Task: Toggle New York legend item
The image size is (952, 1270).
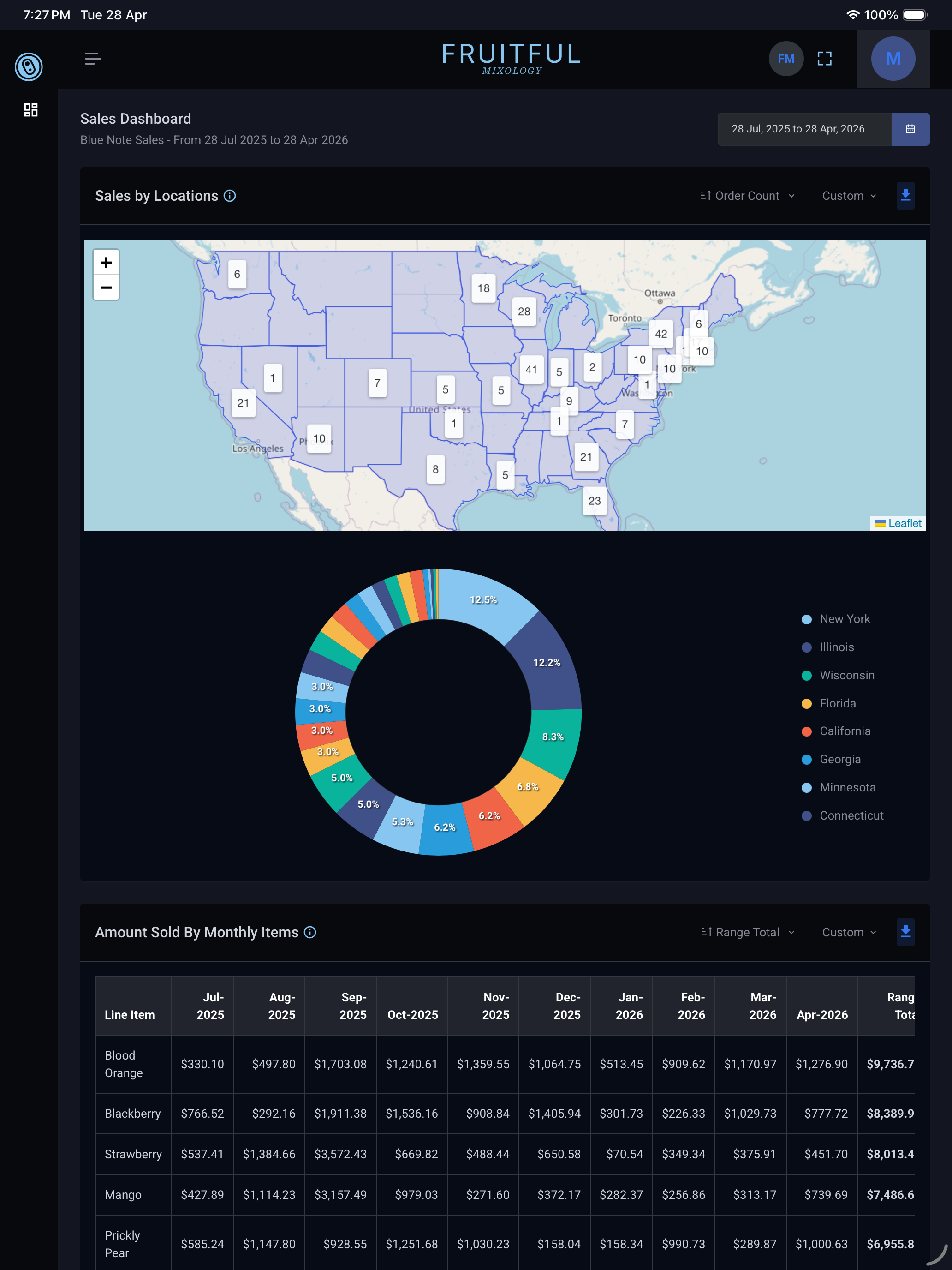Action: coord(836,619)
